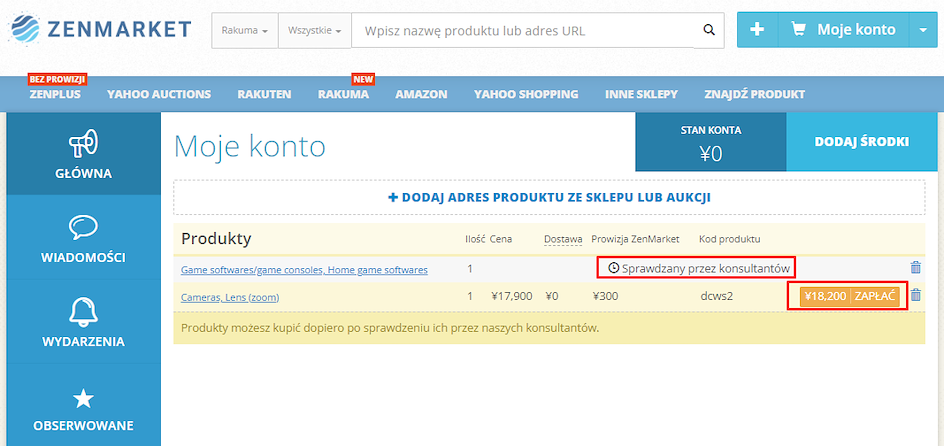Click the Prowizja ZenMarket column header
The height and width of the screenshot is (446, 944).
[635, 240]
